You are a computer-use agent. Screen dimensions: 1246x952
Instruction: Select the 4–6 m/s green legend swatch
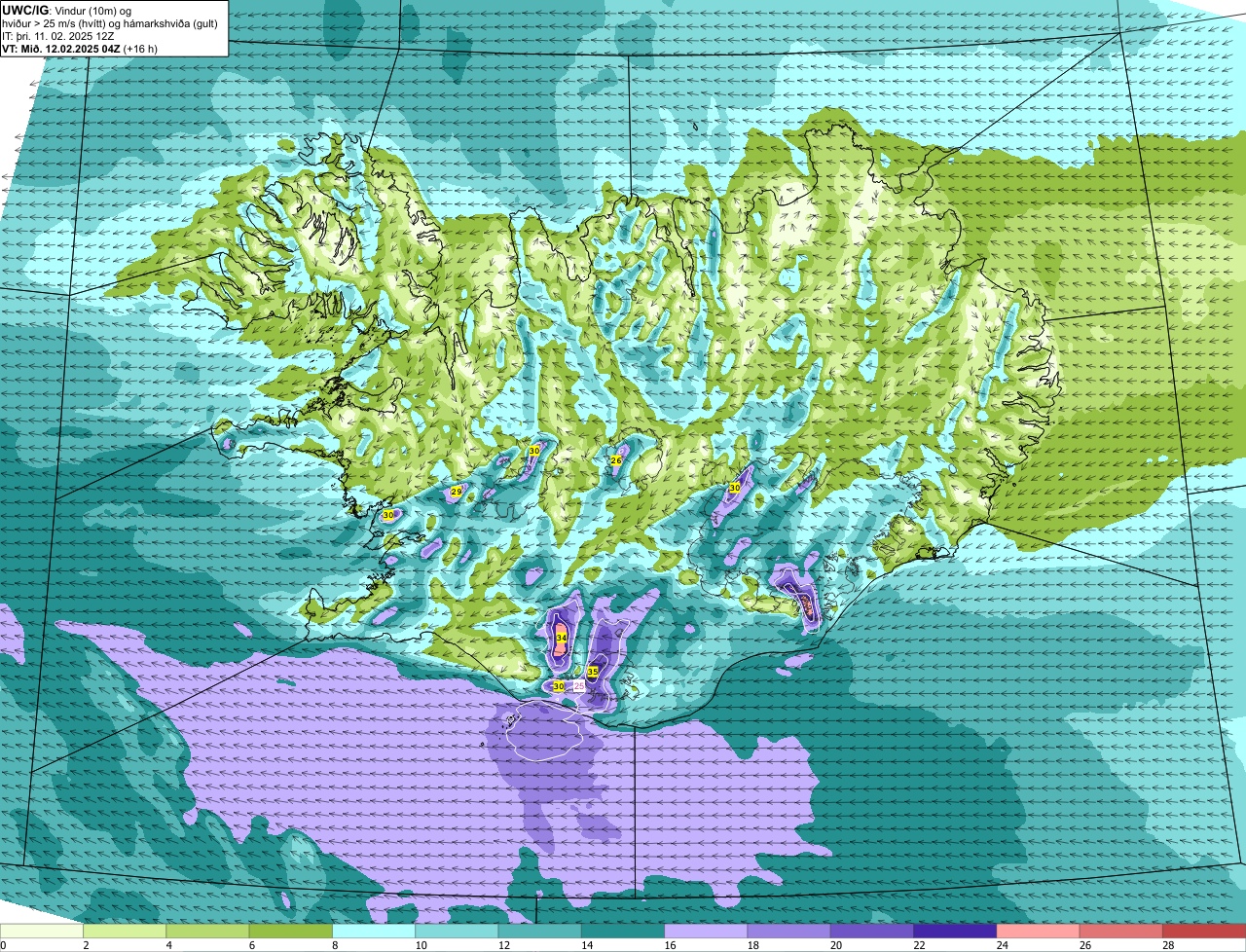click(x=207, y=931)
